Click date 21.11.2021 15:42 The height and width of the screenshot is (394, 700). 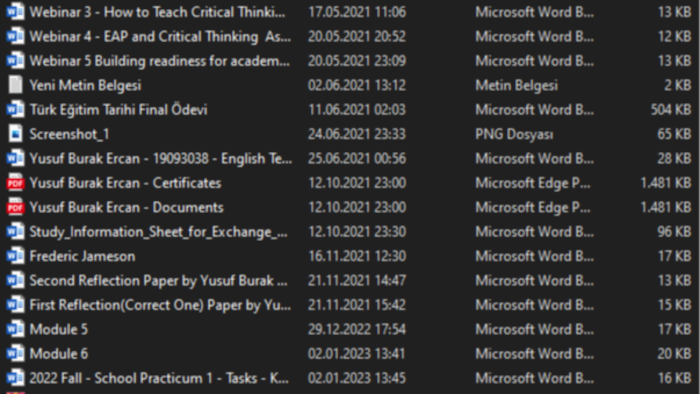[x=357, y=305]
